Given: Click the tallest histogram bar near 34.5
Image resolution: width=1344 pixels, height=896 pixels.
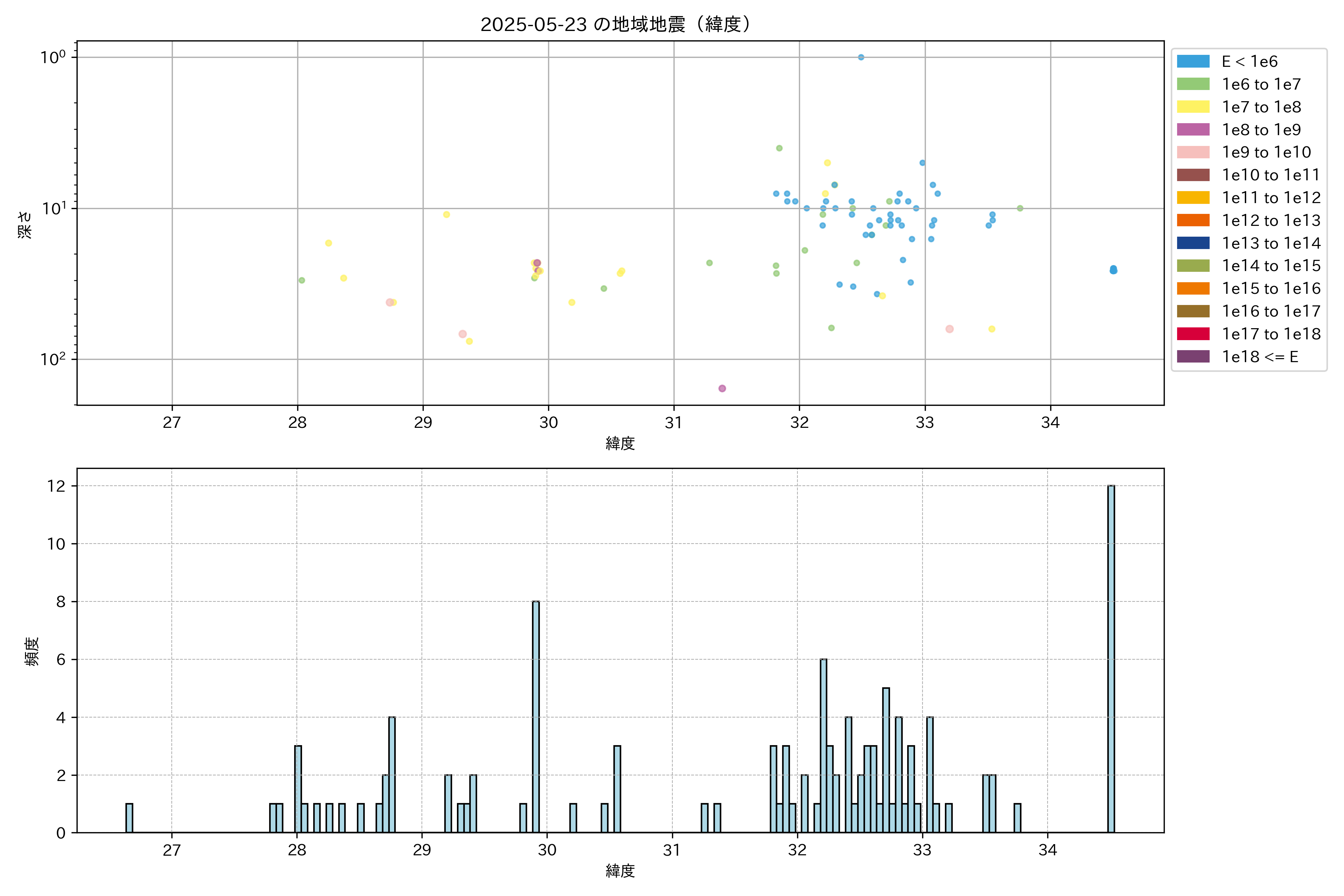Looking at the screenshot, I should pos(1111,657).
